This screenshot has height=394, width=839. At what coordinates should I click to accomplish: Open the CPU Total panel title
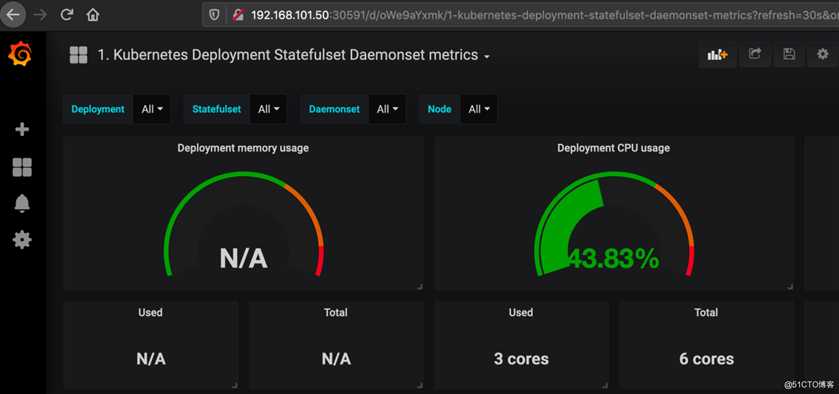[706, 312]
